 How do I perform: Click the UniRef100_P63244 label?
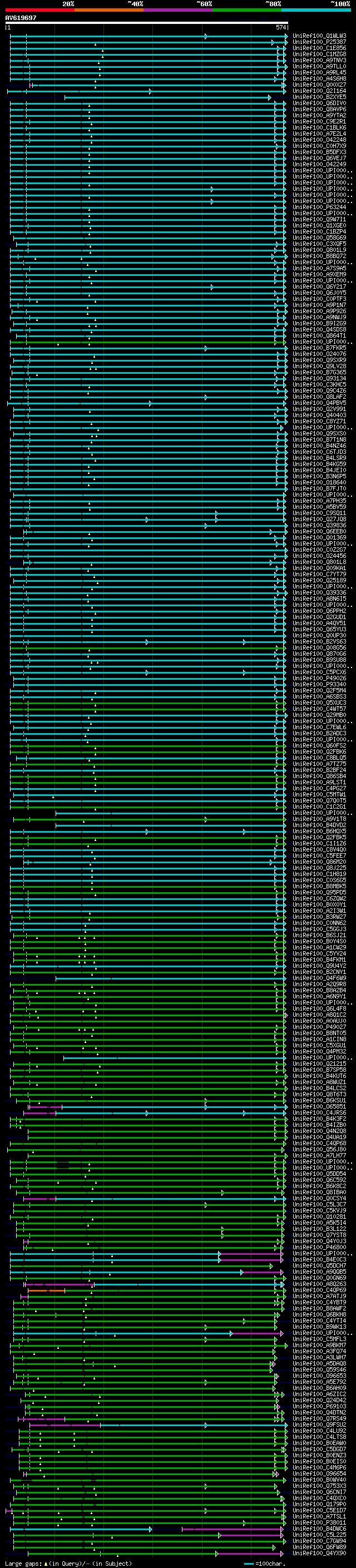[x=319, y=207]
